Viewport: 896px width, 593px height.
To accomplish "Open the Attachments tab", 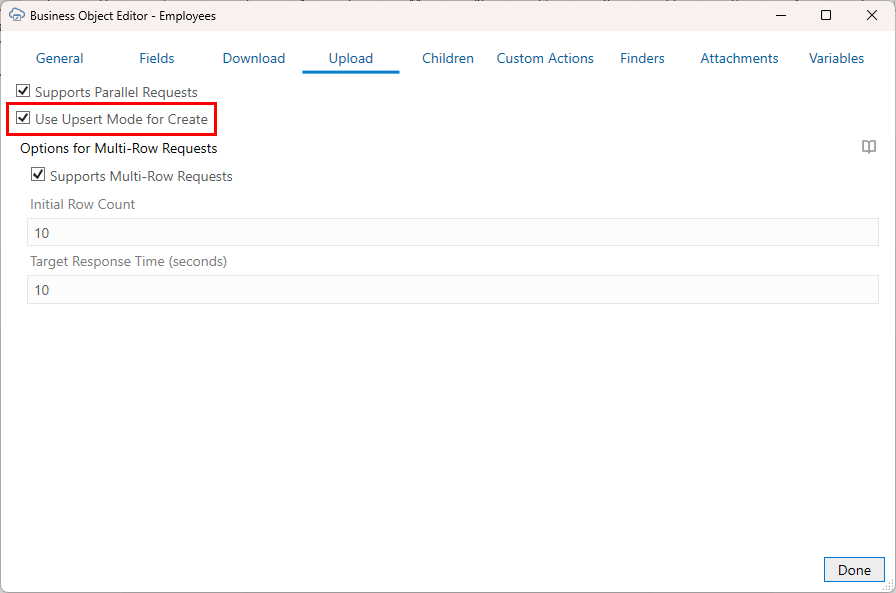I will click(739, 58).
